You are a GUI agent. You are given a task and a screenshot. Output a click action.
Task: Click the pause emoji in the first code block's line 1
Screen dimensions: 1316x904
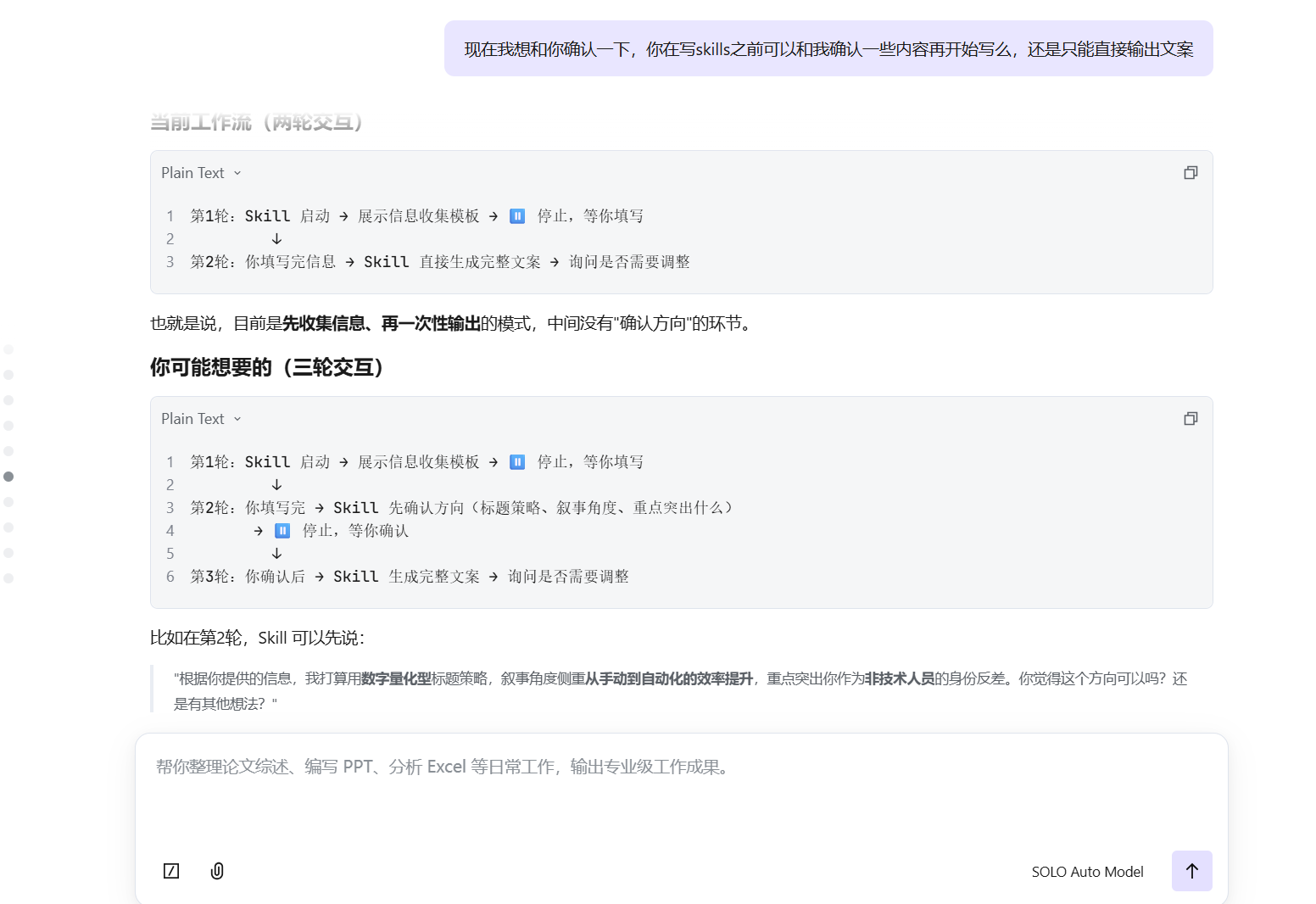[517, 216]
